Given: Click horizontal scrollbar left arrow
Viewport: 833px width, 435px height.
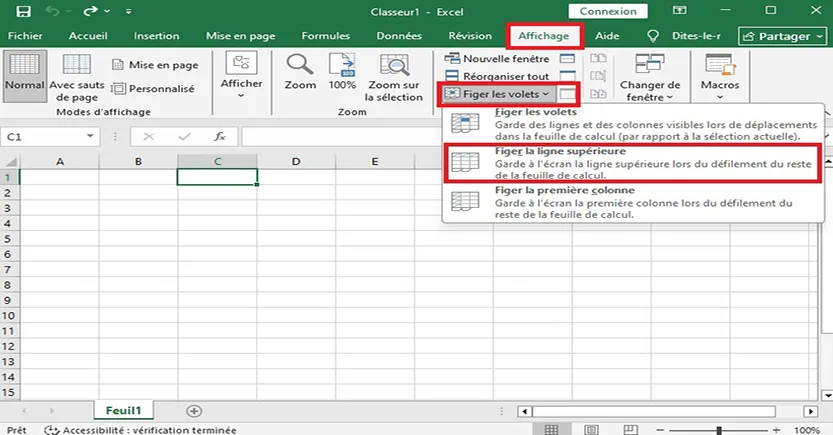Looking at the screenshot, I should click(525, 412).
